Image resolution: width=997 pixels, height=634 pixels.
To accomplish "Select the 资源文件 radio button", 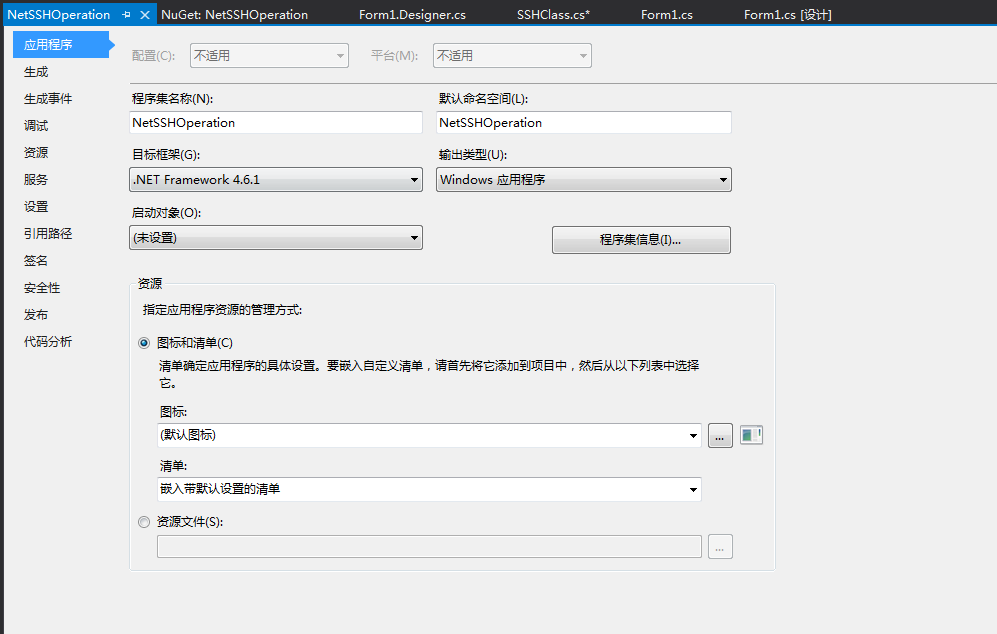I will pyautogui.click(x=143, y=521).
